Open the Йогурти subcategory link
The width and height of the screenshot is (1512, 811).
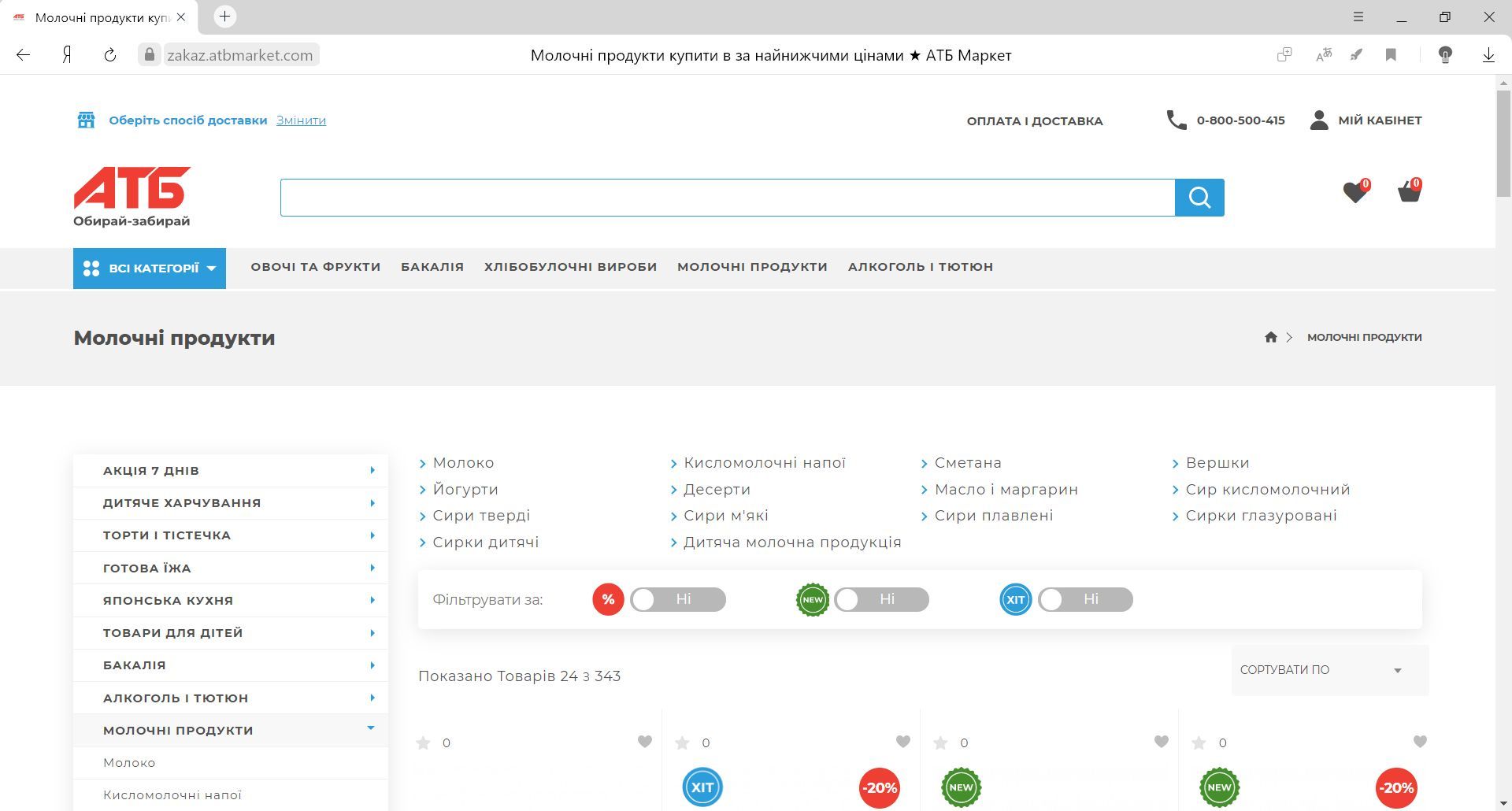[x=465, y=490]
